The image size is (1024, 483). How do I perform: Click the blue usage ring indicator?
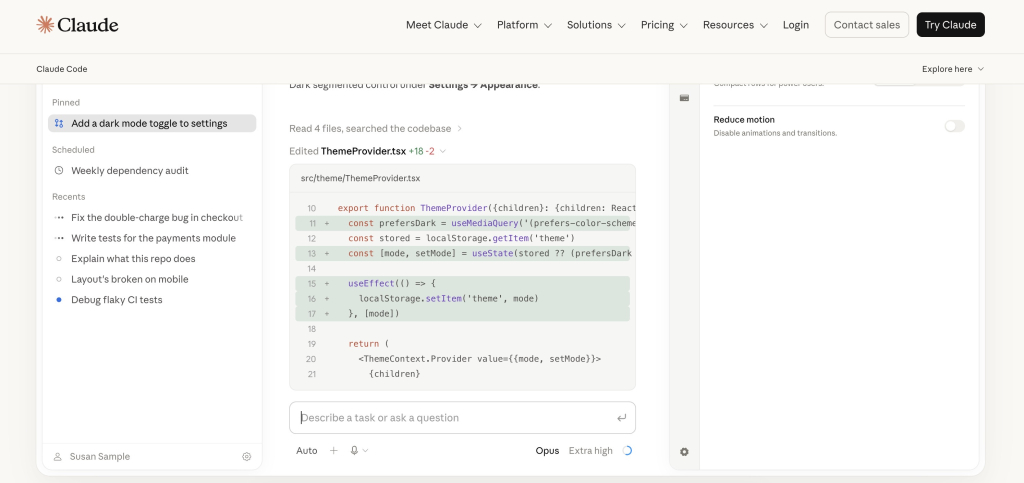click(x=627, y=451)
